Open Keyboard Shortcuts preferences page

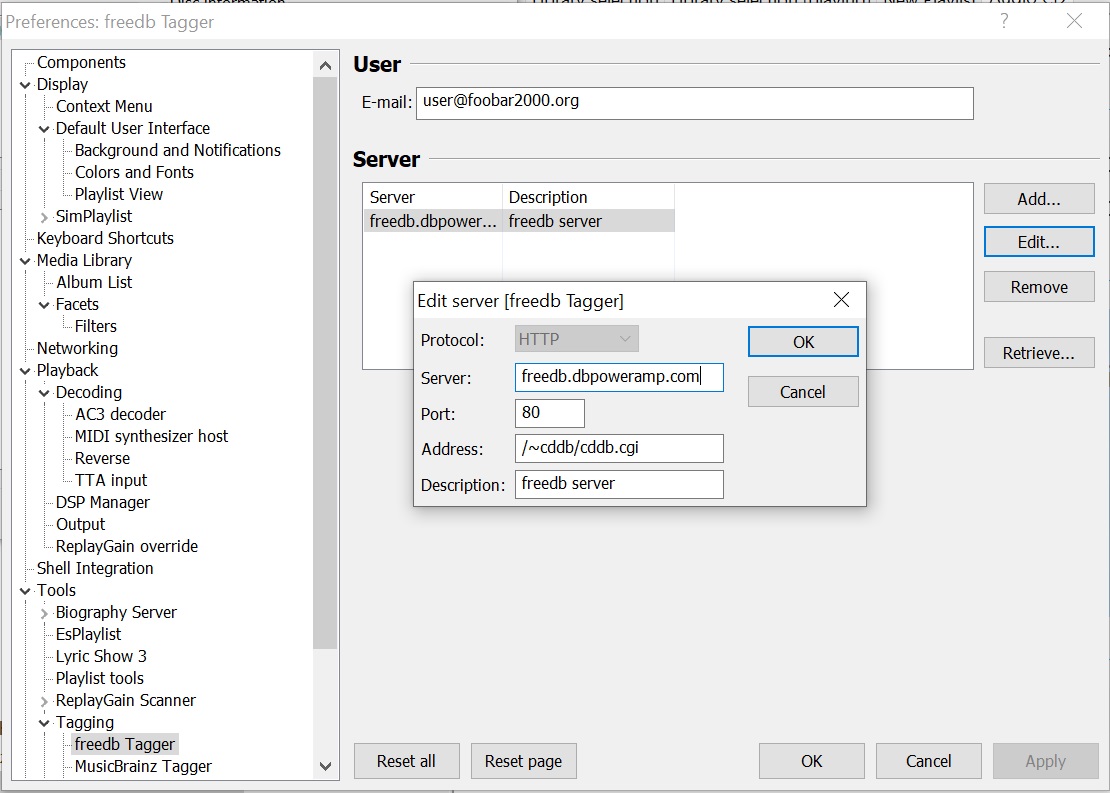(105, 238)
